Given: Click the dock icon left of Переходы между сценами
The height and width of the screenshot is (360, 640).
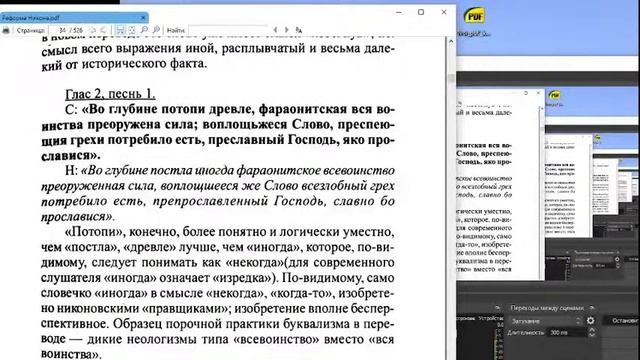Looking at the screenshot, I should [x=498, y=308].
